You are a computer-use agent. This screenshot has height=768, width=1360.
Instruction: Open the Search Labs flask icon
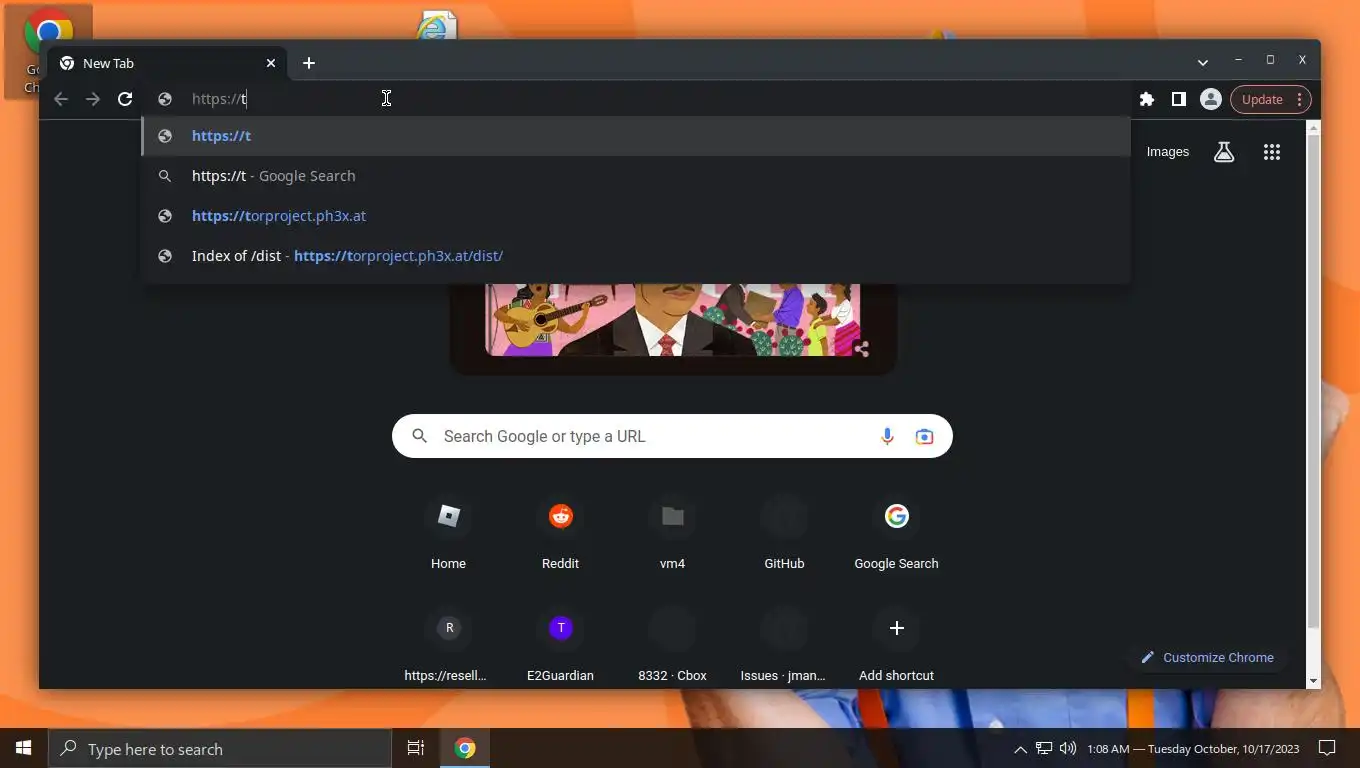pyautogui.click(x=1224, y=152)
